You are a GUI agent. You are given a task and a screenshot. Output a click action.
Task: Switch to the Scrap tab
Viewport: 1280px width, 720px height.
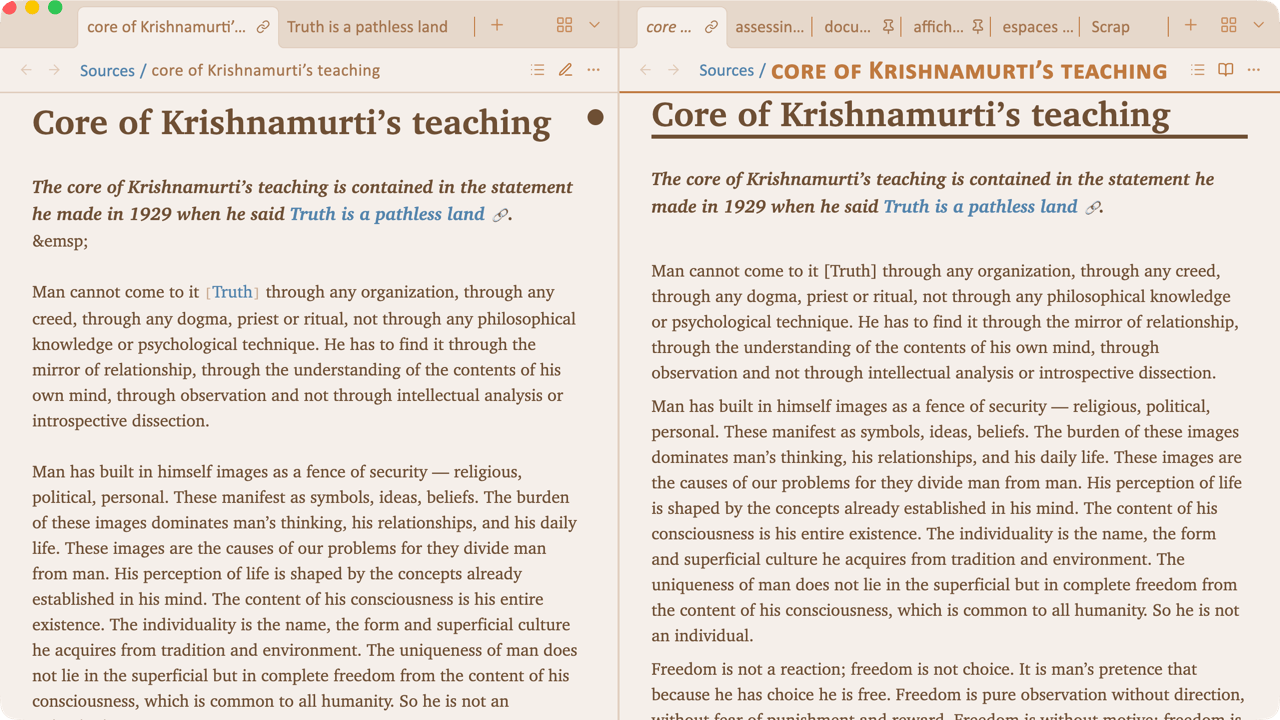(1110, 27)
